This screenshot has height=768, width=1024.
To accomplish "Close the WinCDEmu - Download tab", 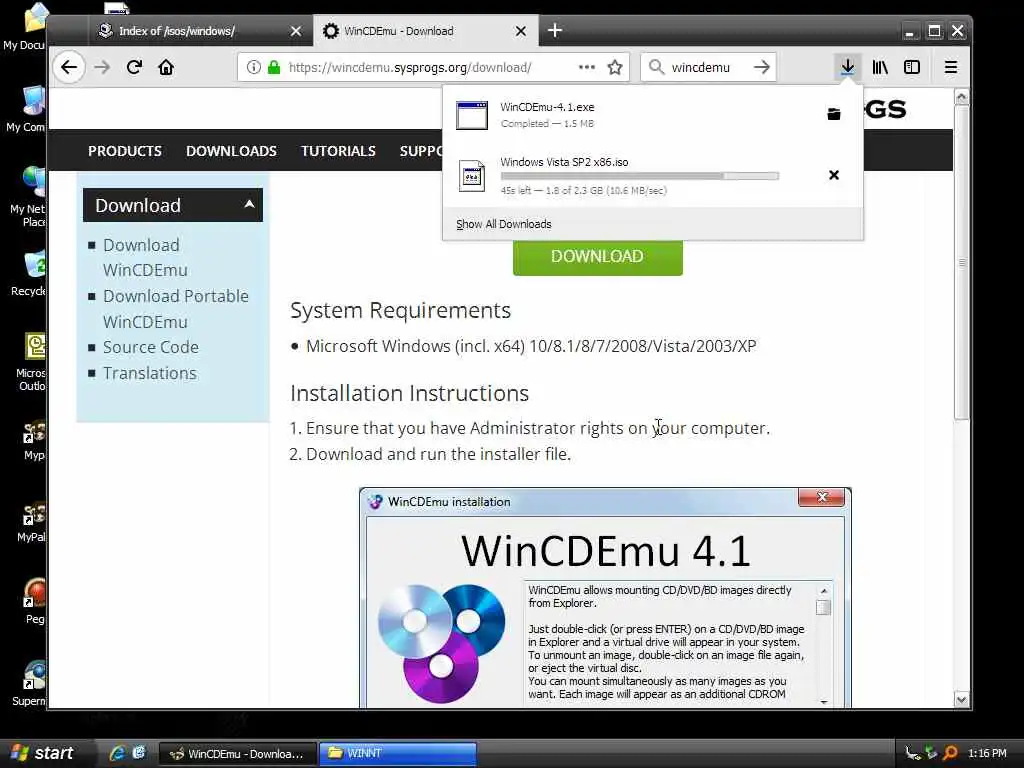I will point(520,31).
